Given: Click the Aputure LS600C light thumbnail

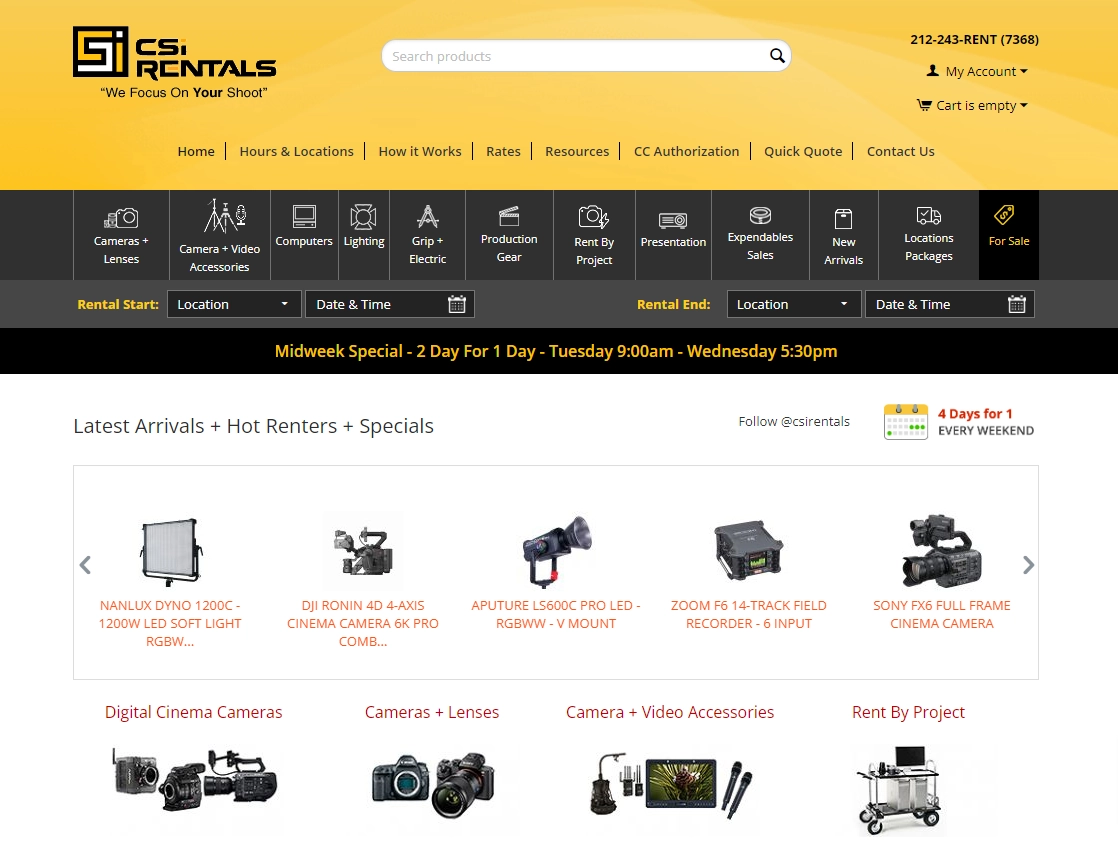Looking at the screenshot, I should tap(555, 551).
